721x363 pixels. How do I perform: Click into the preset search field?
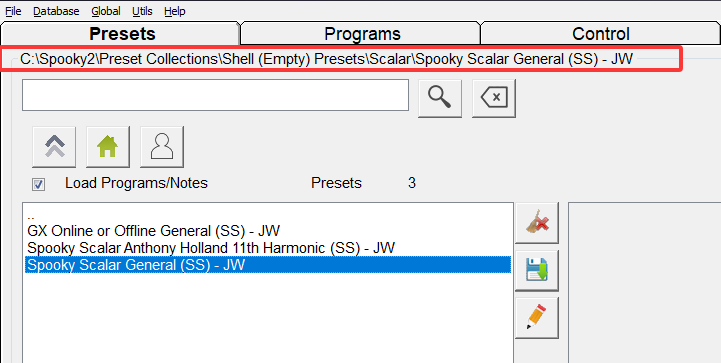click(215, 95)
